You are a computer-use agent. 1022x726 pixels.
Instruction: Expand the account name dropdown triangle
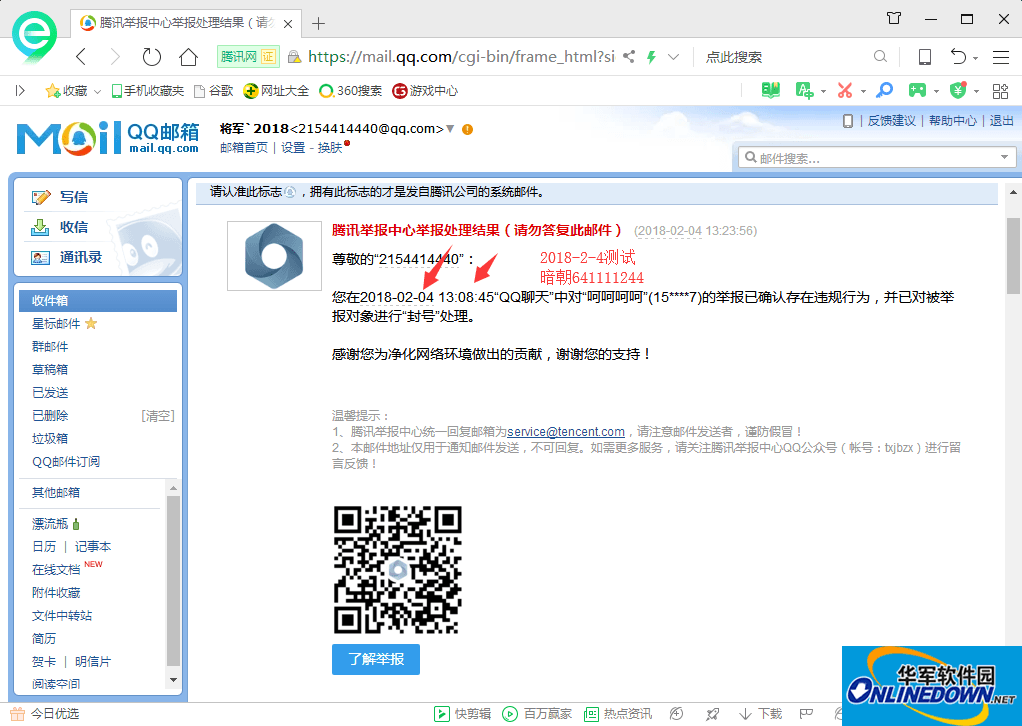[450, 128]
